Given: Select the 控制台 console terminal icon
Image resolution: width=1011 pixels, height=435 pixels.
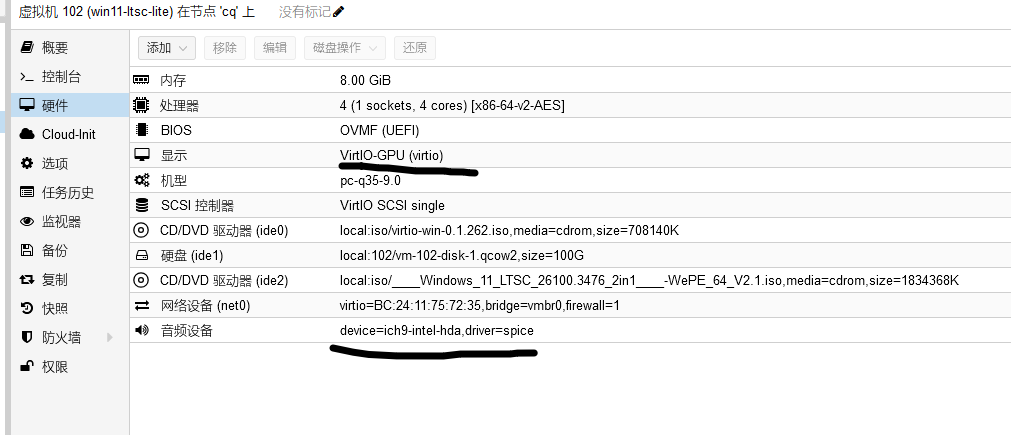Looking at the screenshot, I should pyautogui.click(x=26, y=77).
